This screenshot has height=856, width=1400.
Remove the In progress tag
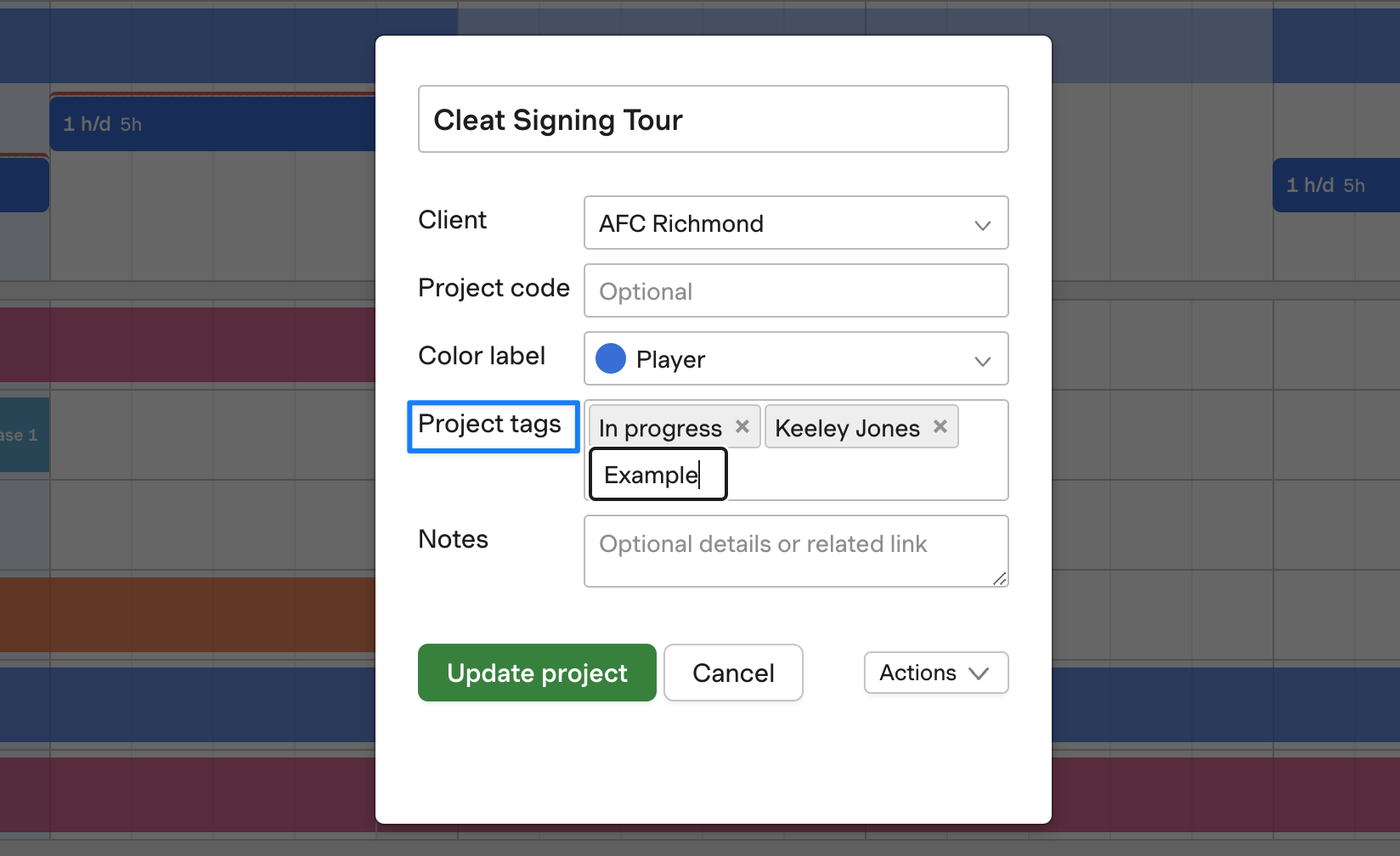742,426
